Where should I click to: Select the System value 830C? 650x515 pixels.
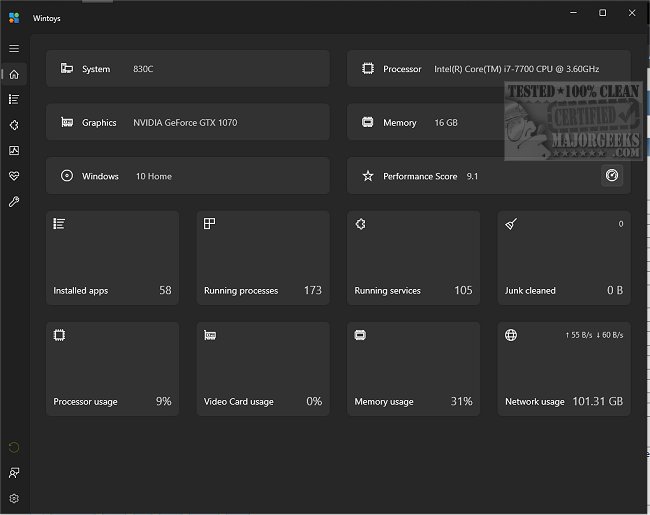[x=143, y=69]
